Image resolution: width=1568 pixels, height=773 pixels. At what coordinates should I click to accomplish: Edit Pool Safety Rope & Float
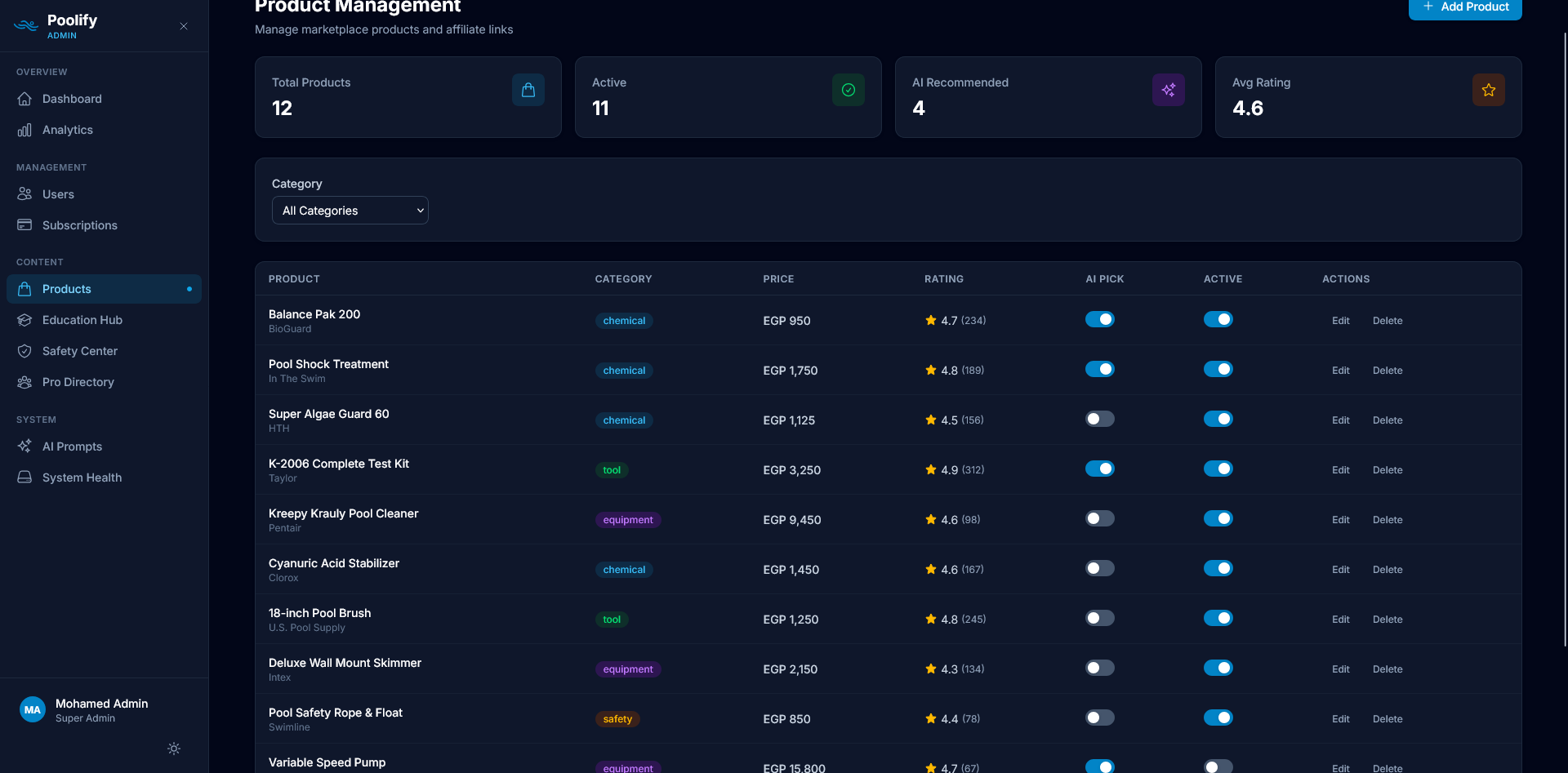point(1341,719)
